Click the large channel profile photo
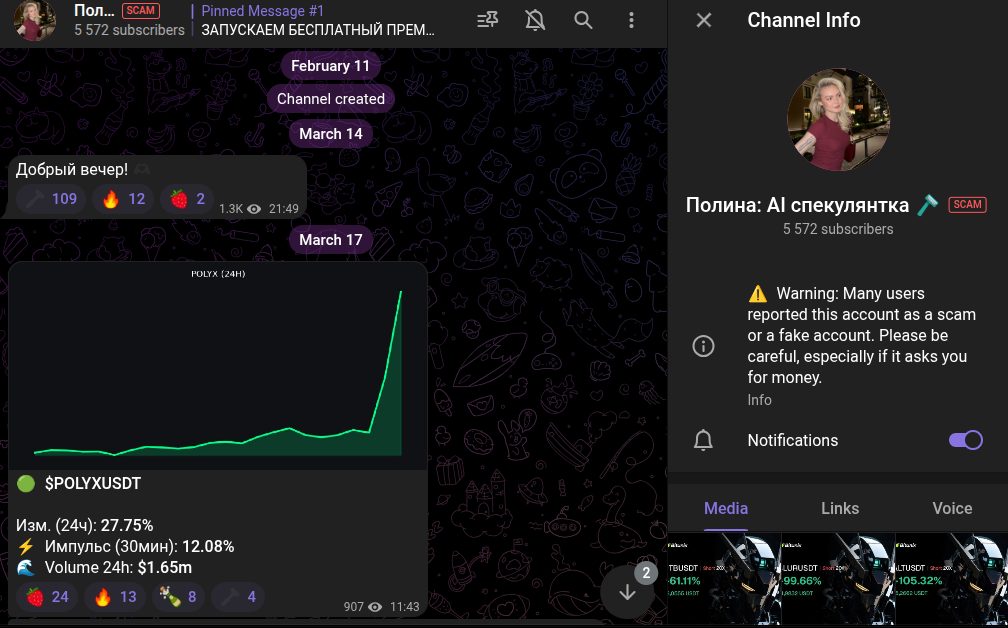Screen dimensions: 1008x628 click(839, 120)
